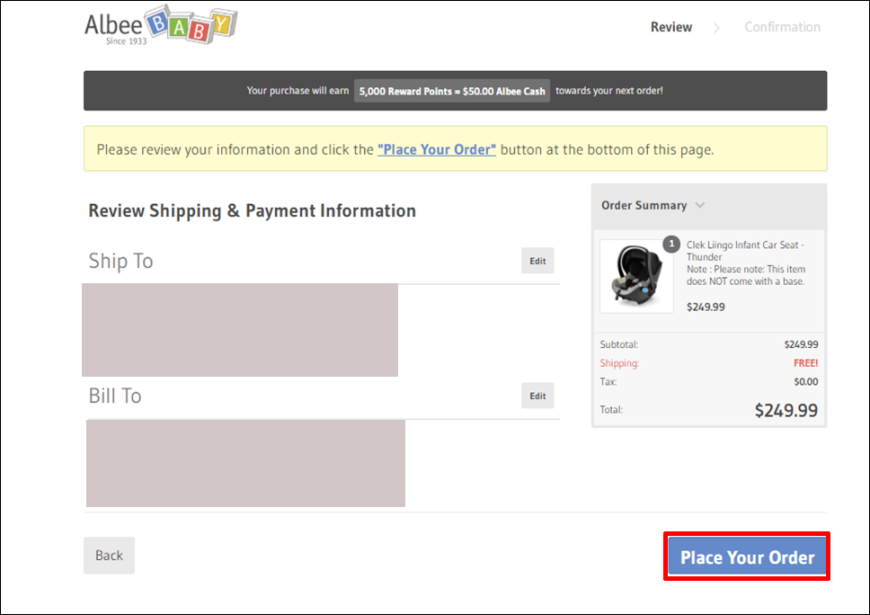Follow the "Place Your Order" hyperlink
Image resolution: width=870 pixels, height=615 pixels.
coord(437,150)
